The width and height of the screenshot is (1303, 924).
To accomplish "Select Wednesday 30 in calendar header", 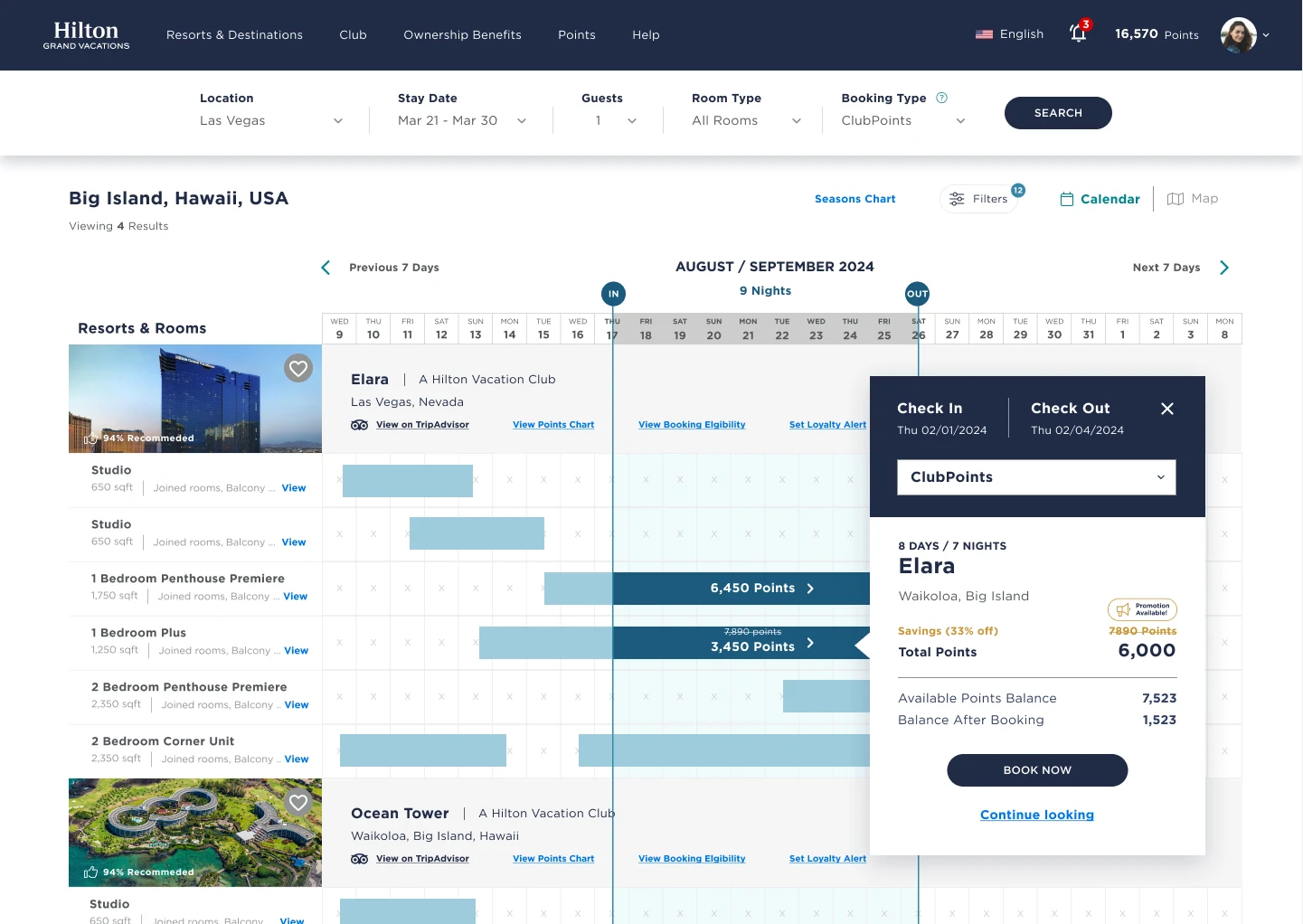I will click(1054, 329).
